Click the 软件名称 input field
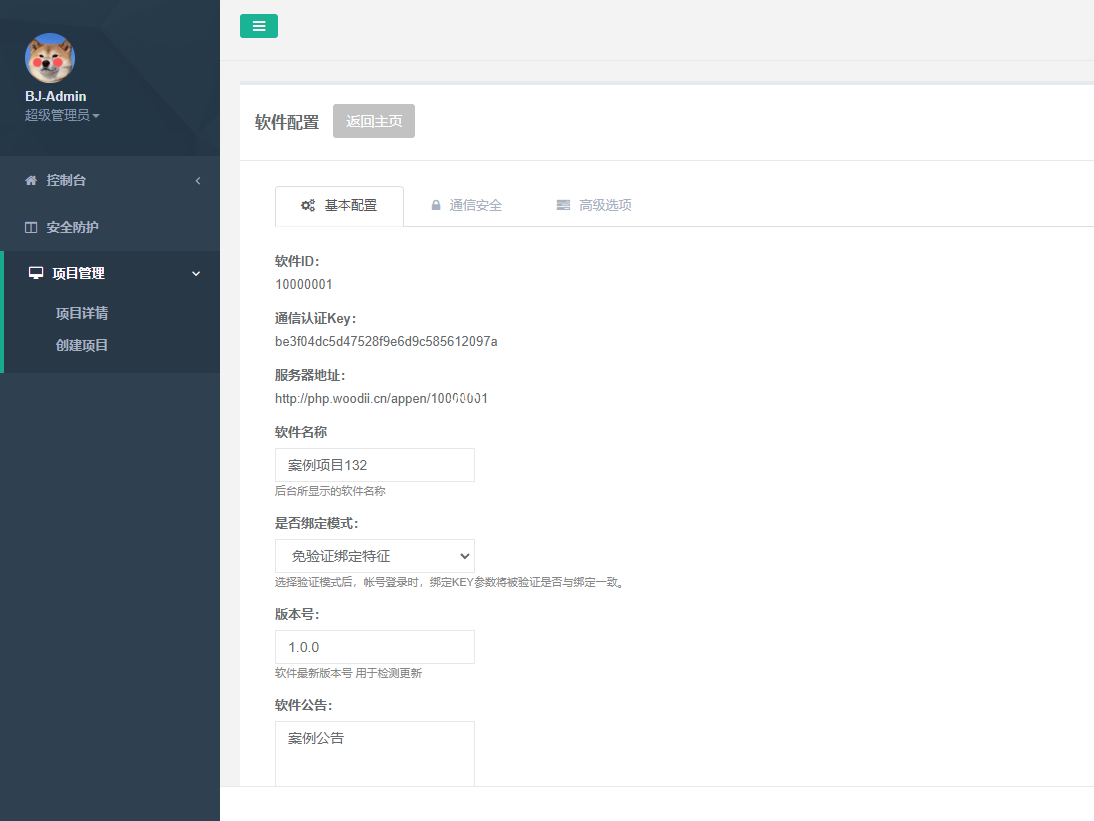Viewport: 1094px width, 821px height. tap(374, 465)
